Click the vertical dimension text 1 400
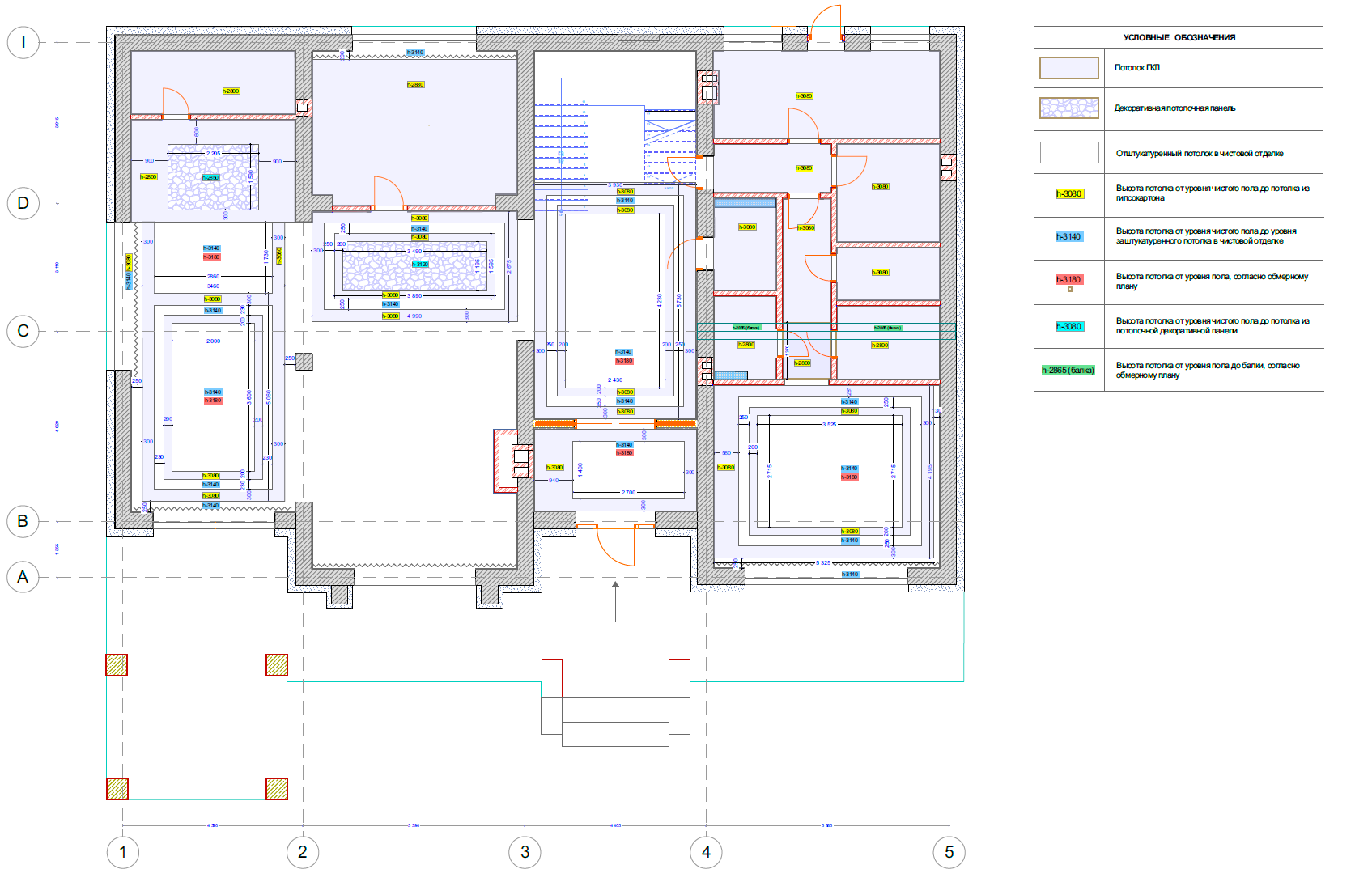Screen dimensions: 1372x882 point(580,470)
